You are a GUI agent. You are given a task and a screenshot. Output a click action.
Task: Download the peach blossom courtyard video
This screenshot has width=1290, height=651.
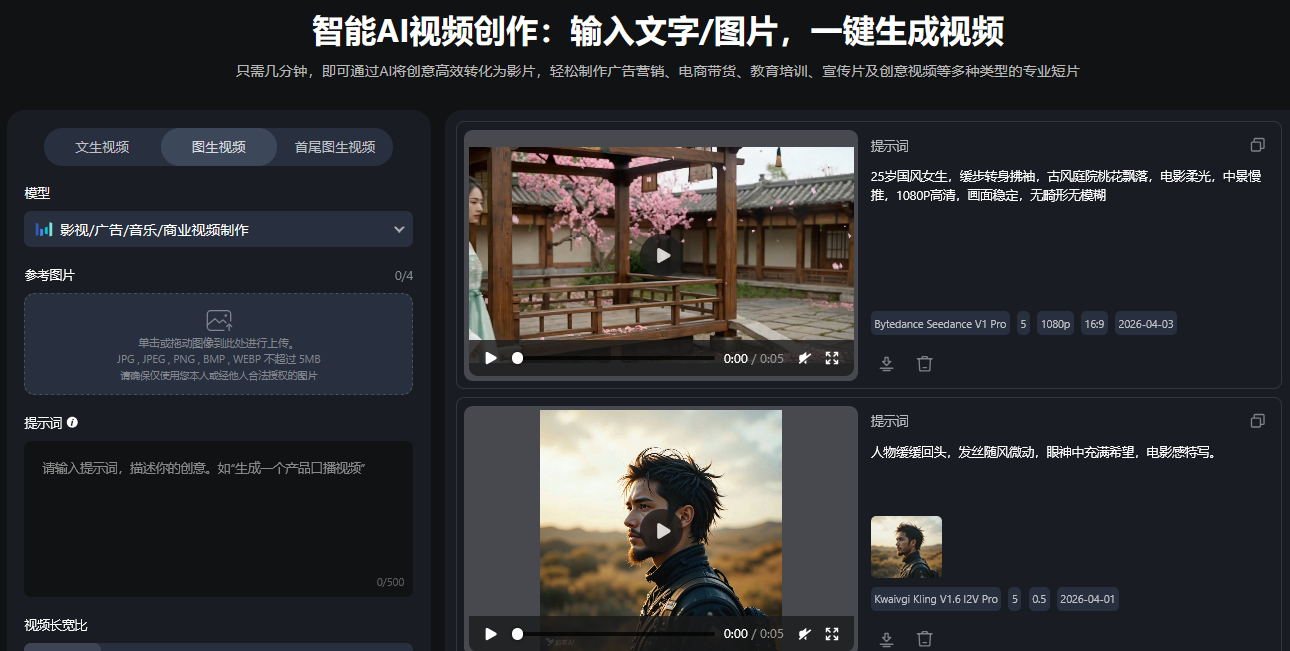click(x=886, y=364)
